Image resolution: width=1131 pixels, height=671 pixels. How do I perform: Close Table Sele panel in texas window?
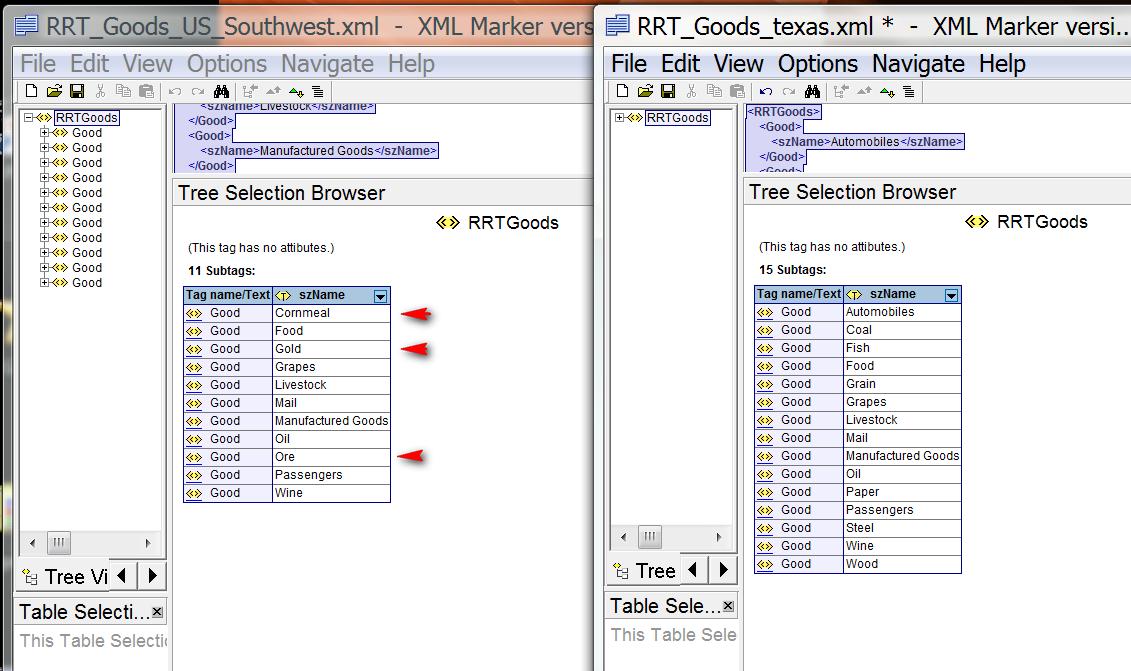click(728, 606)
